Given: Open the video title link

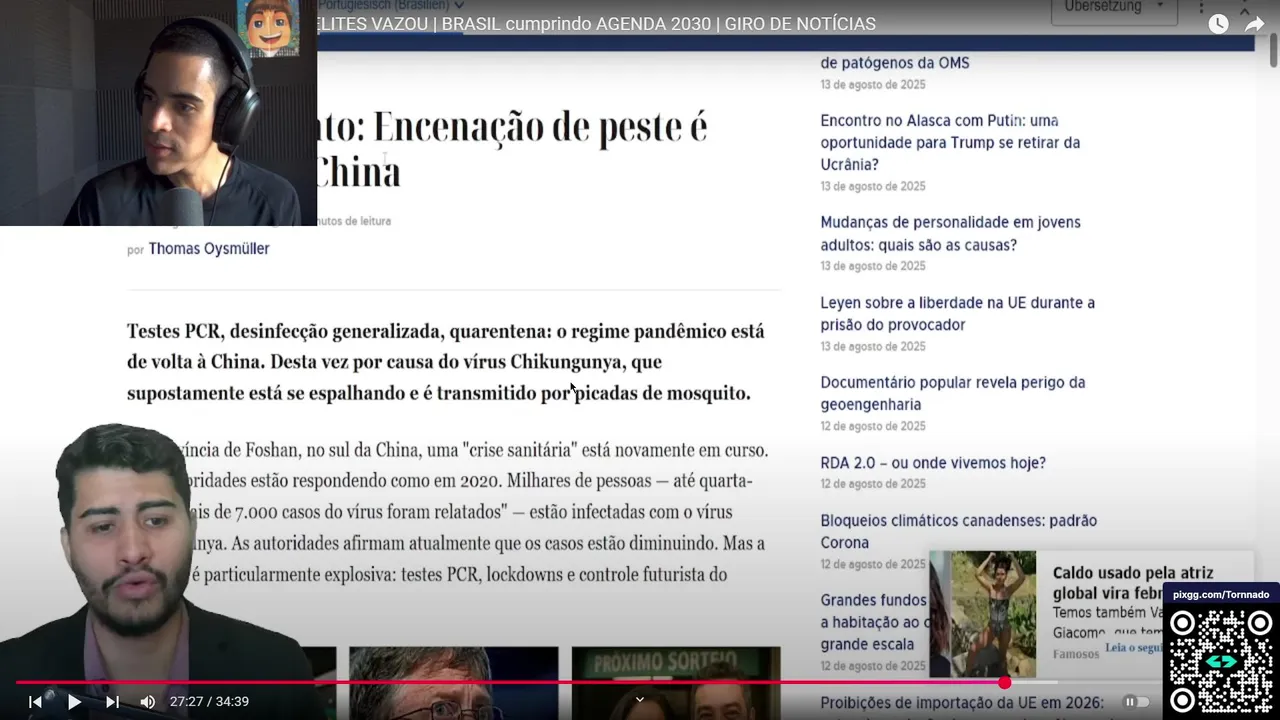Looking at the screenshot, I should point(596,24).
